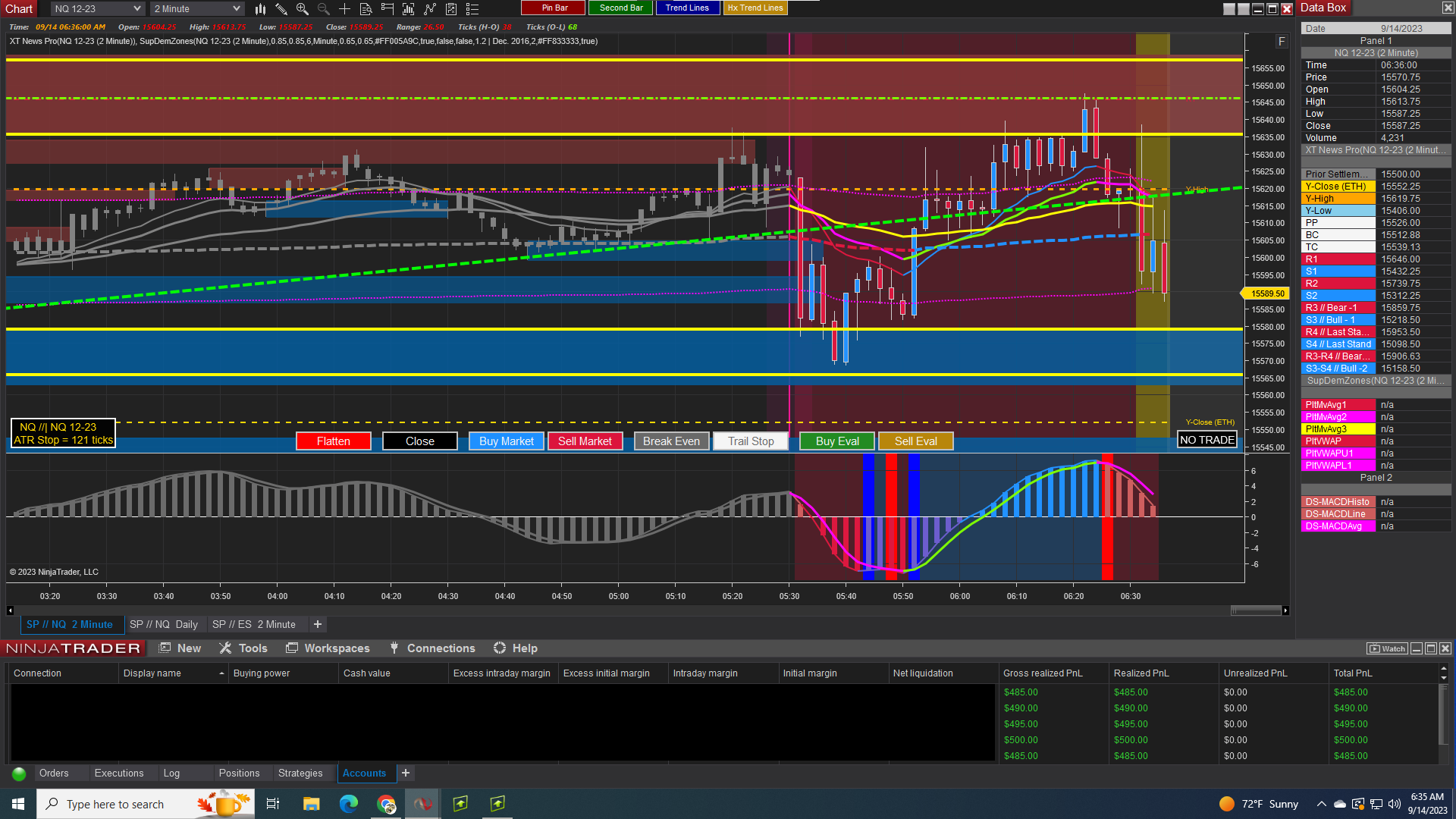Click the 15589.50 current price marker
1456x819 pixels.
coord(1265,293)
